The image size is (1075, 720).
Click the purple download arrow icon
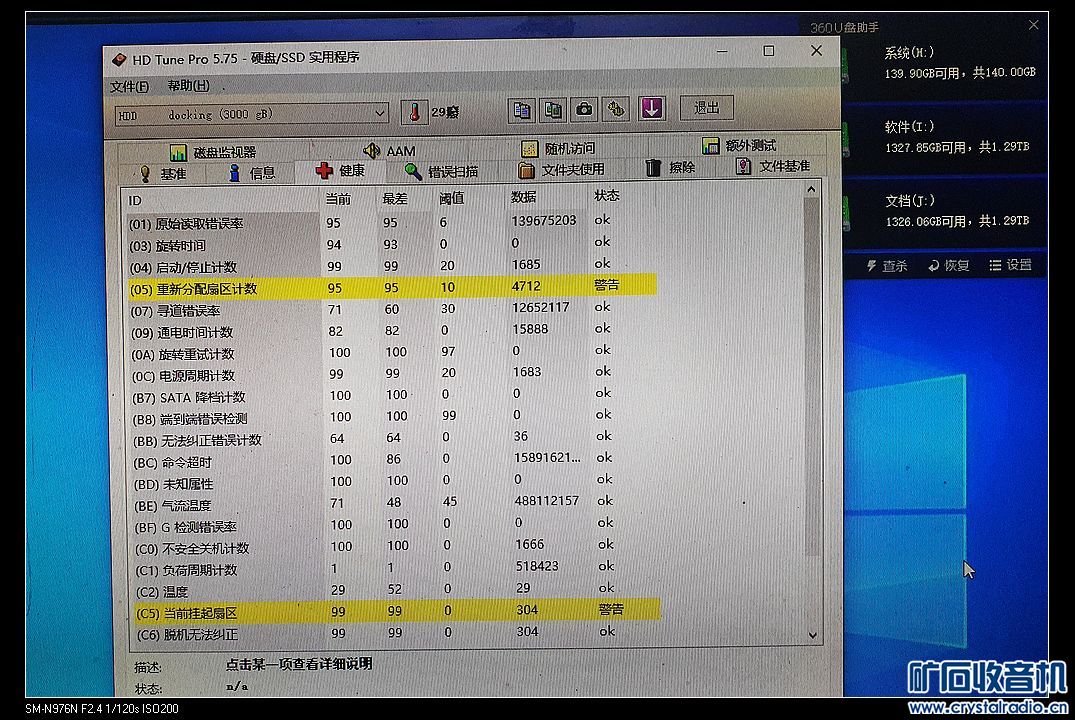click(651, 108)
